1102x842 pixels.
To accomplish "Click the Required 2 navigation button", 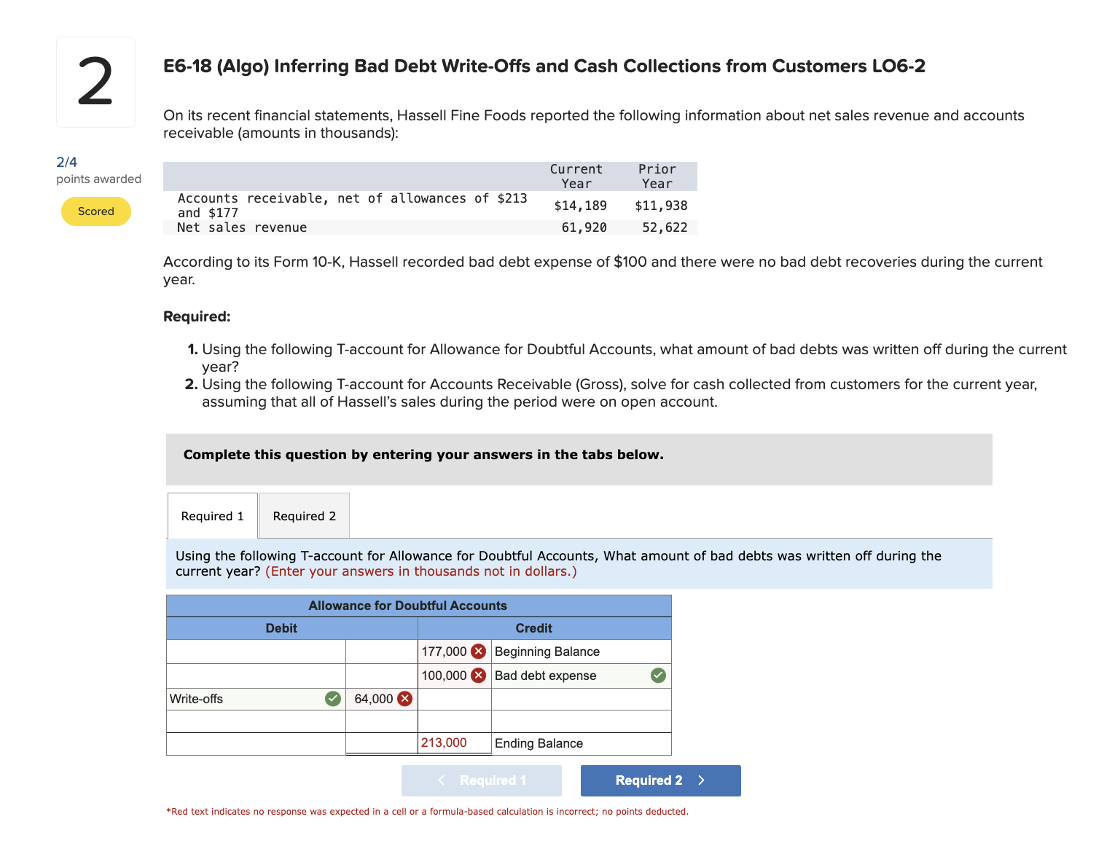I will [x=660, y=780].
